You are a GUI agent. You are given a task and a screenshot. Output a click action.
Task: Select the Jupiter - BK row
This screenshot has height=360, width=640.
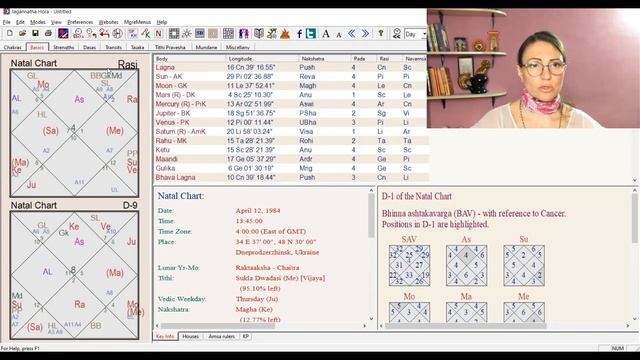click(x=291, y=113)
